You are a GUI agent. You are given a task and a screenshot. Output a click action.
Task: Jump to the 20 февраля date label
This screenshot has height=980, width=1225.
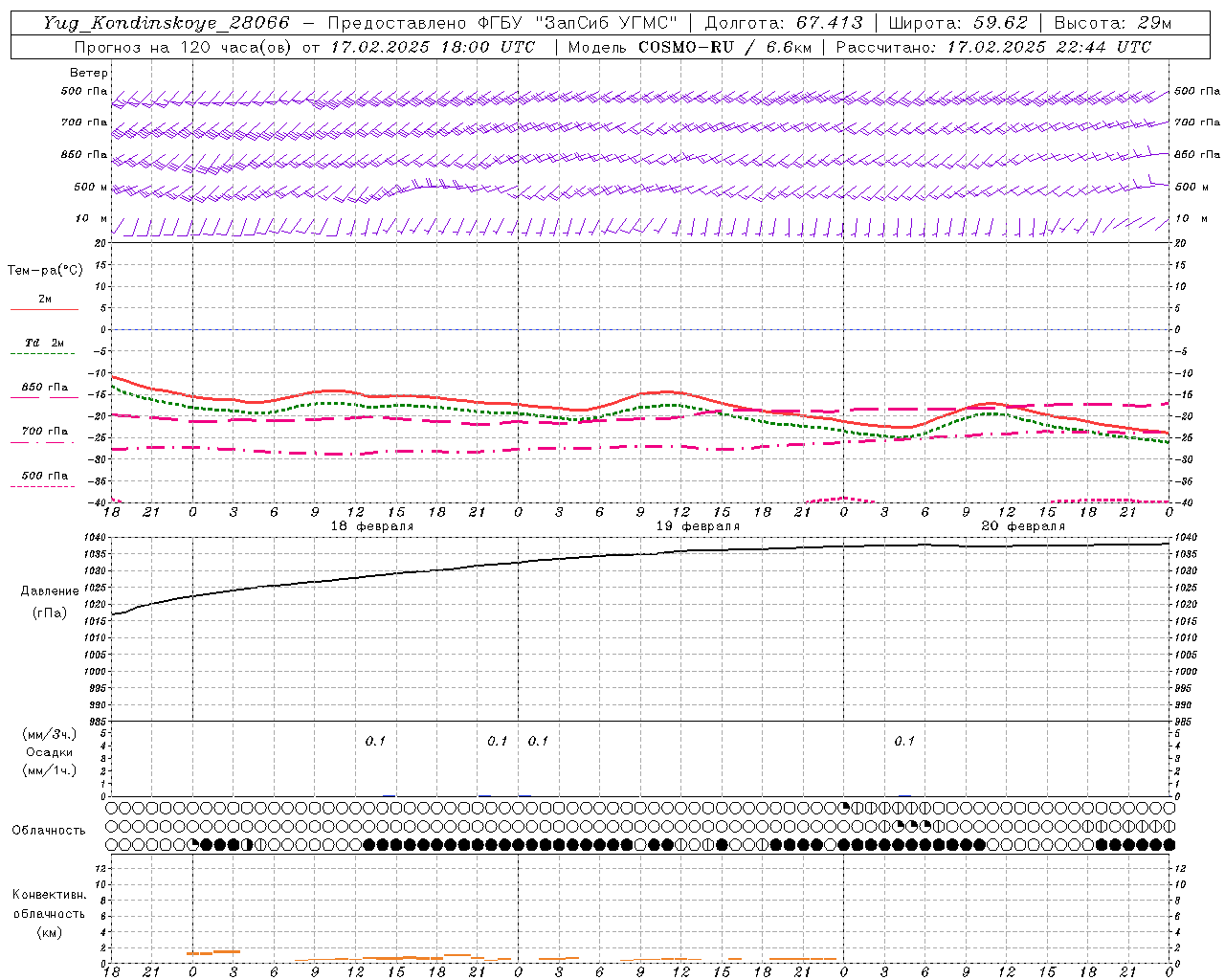point(1022,526)
